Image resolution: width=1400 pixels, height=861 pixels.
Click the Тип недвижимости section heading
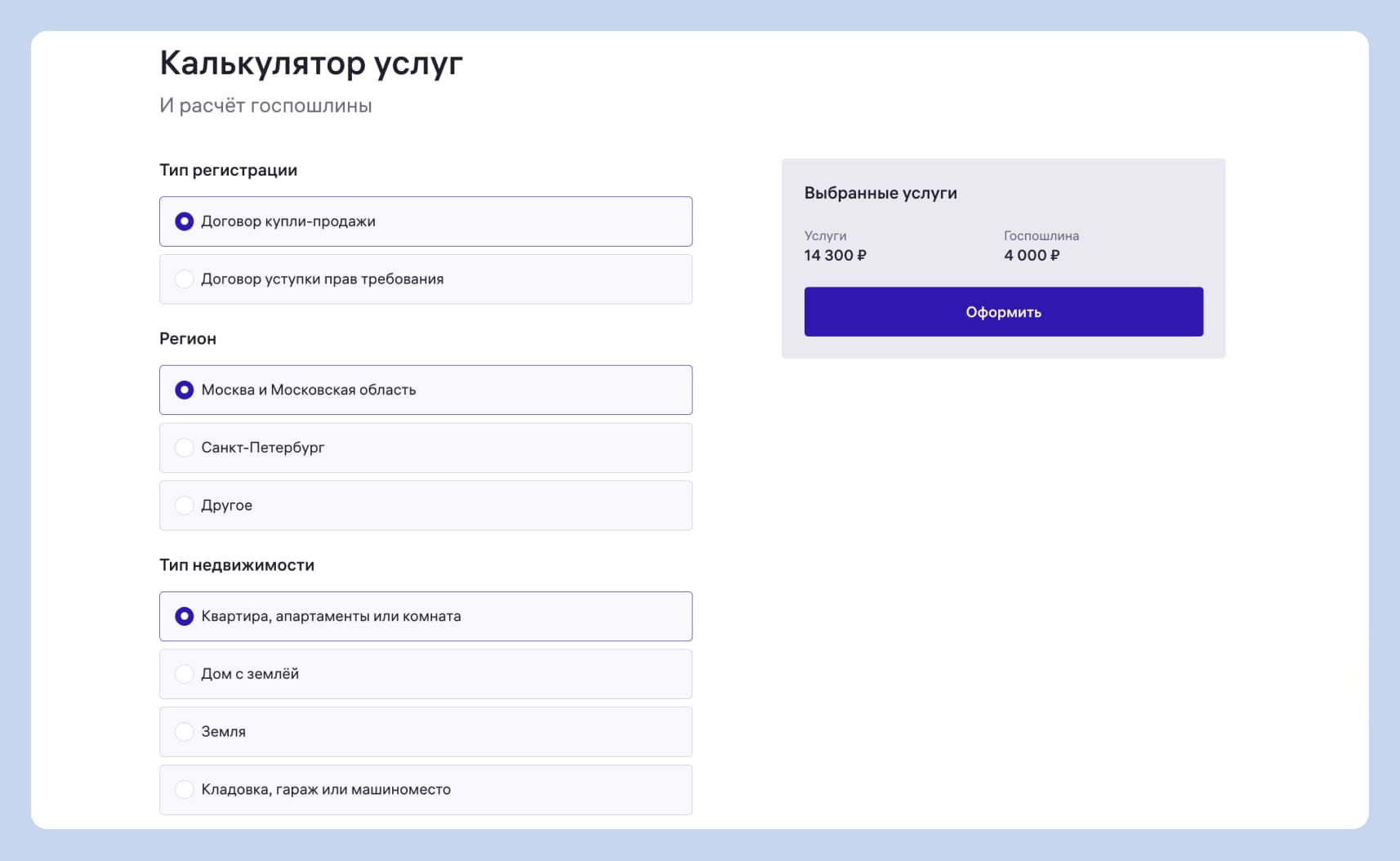pos(237,565)
